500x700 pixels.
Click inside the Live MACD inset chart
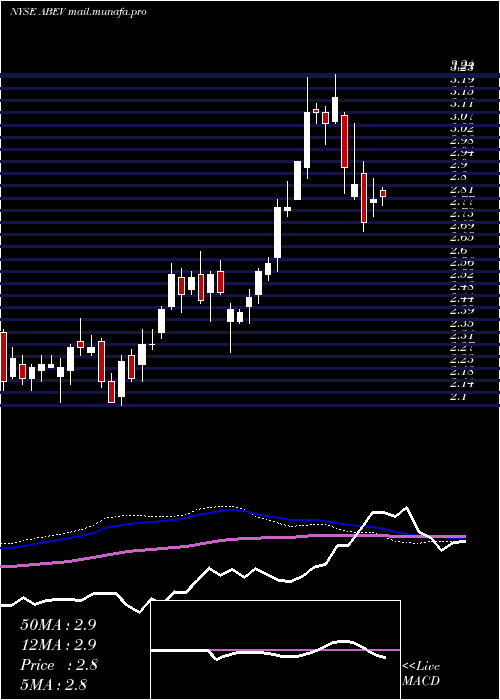pyautogui.click(x=275, y=650)
